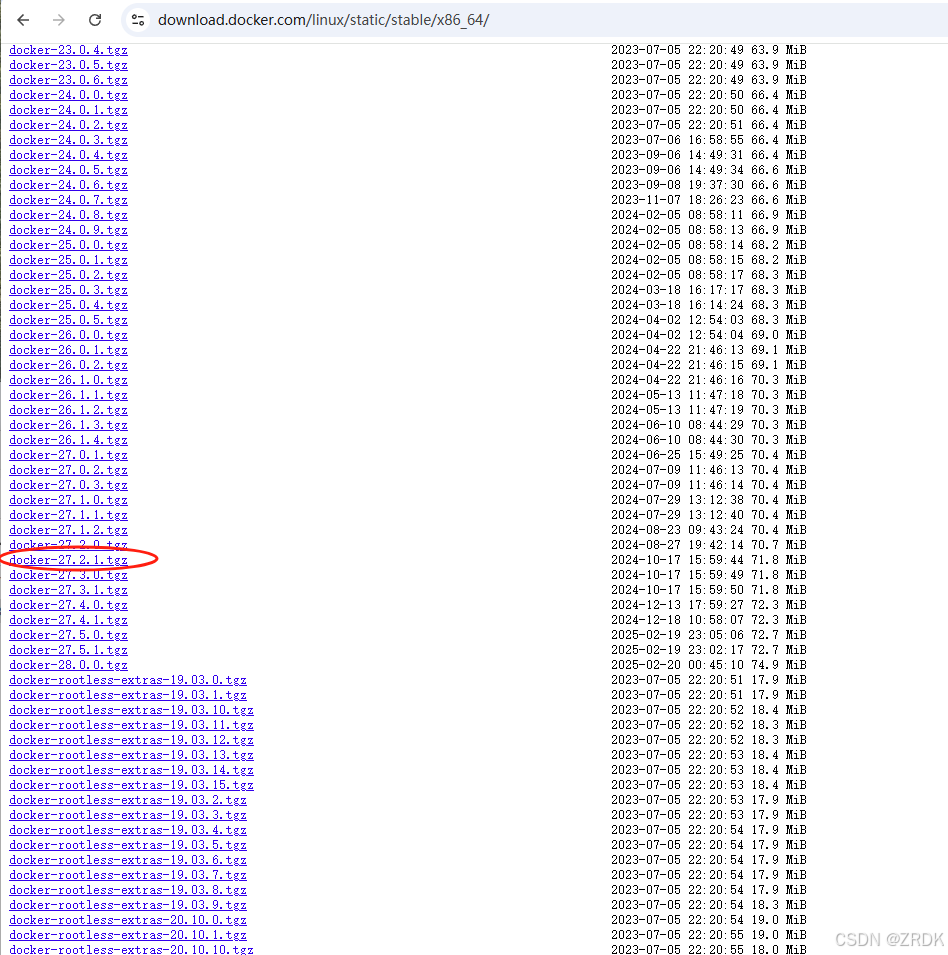
Task: Click docker-27.4.1.tgz
Action: pos(68,620)
